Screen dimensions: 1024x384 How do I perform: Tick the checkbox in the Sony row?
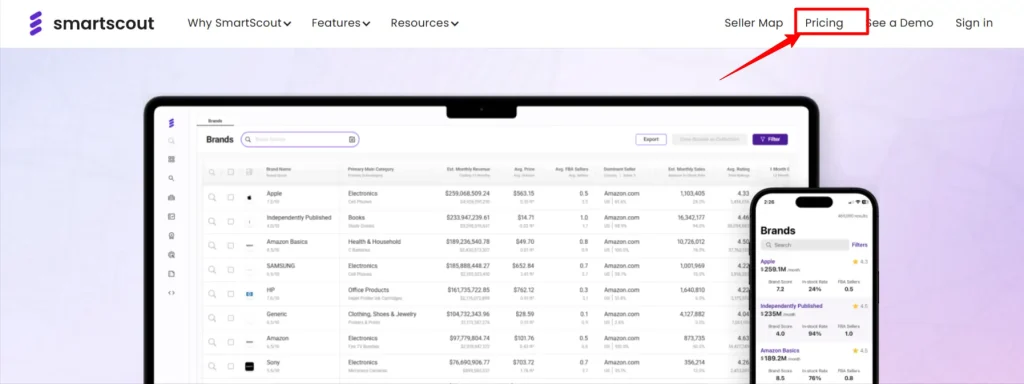coord(231,366)
